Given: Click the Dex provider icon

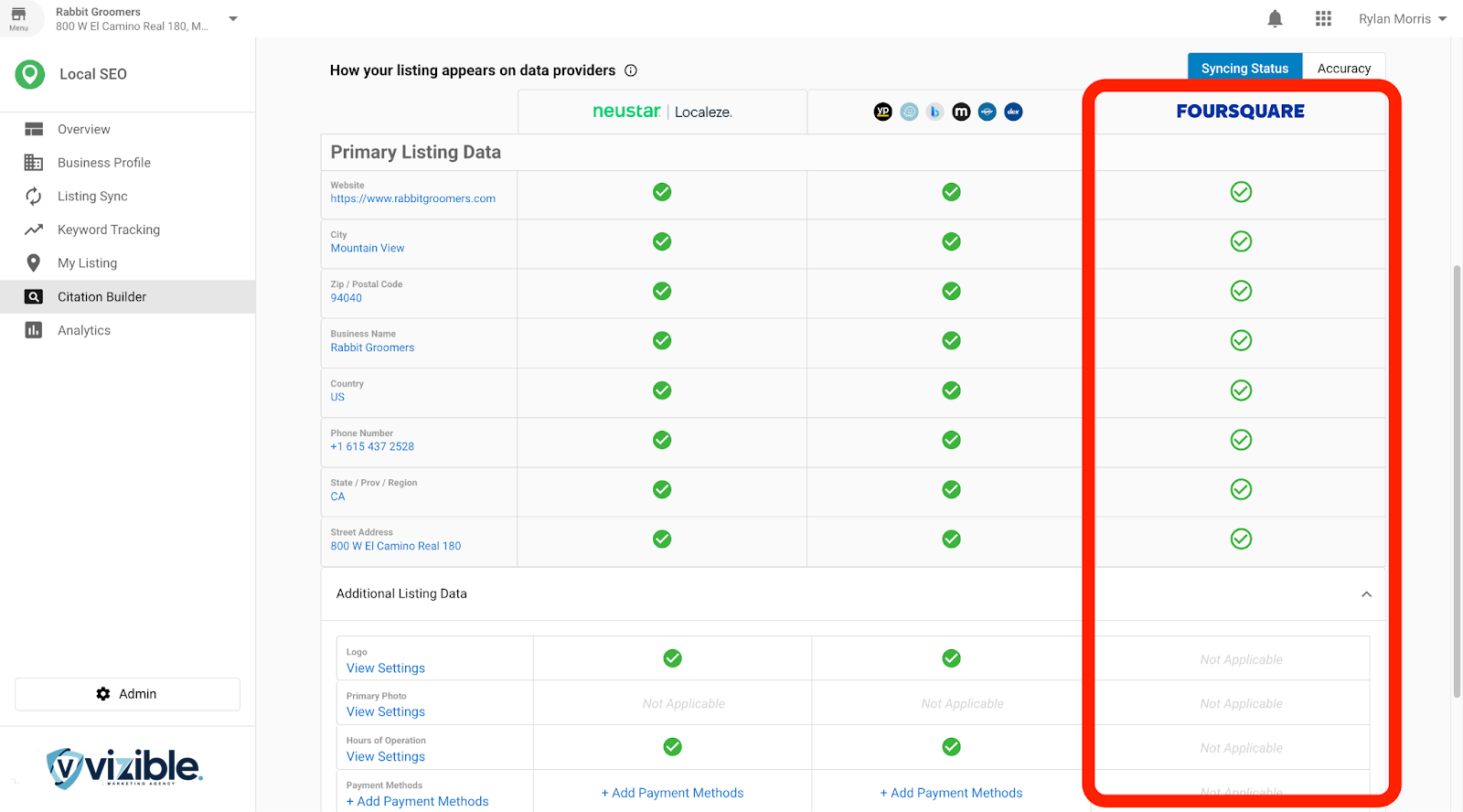Looking at the screenshot, I should (x=1013, y=112).
